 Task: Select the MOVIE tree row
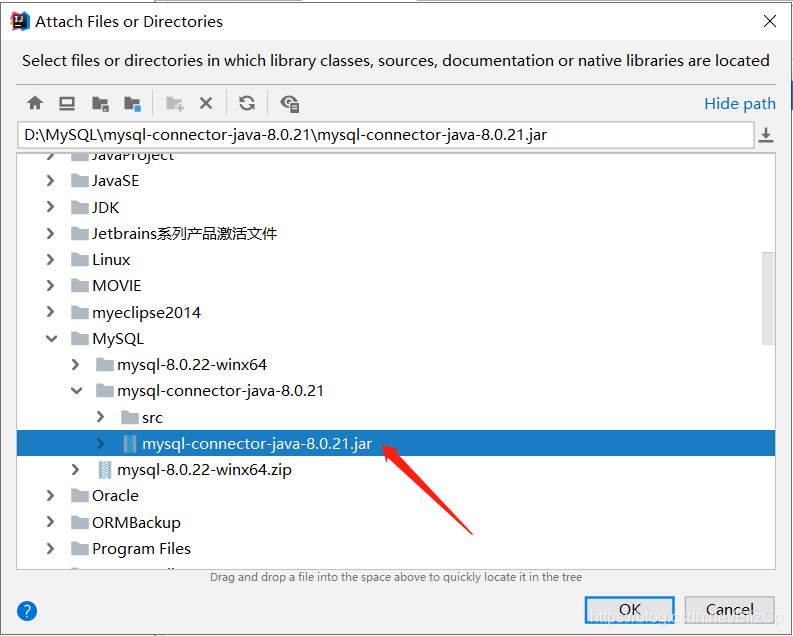point(396,286)
